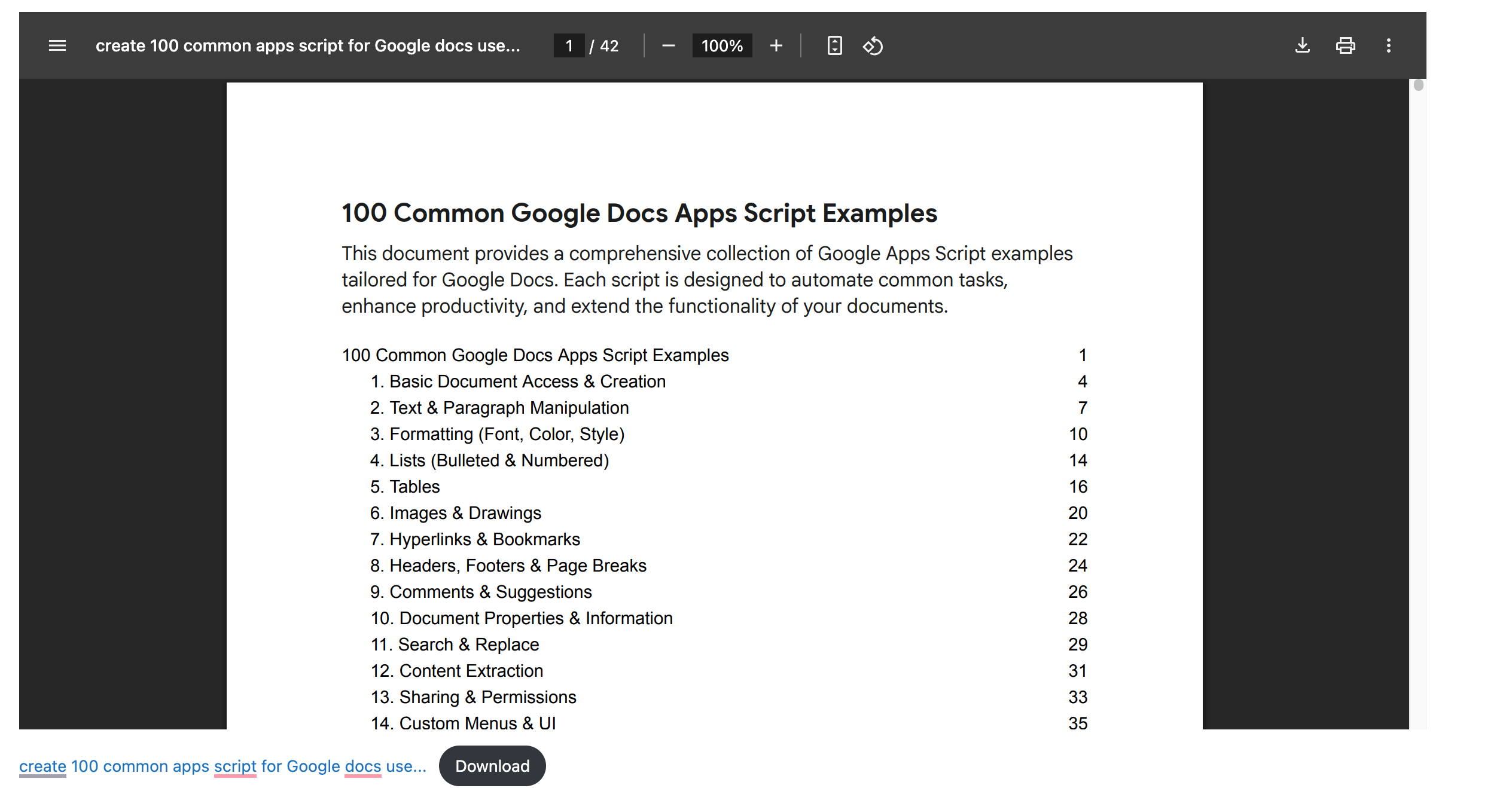The height and width of the screenshot is (788, 1512).
Task: Open the three-dot more actions menu
Action: 1388,45
